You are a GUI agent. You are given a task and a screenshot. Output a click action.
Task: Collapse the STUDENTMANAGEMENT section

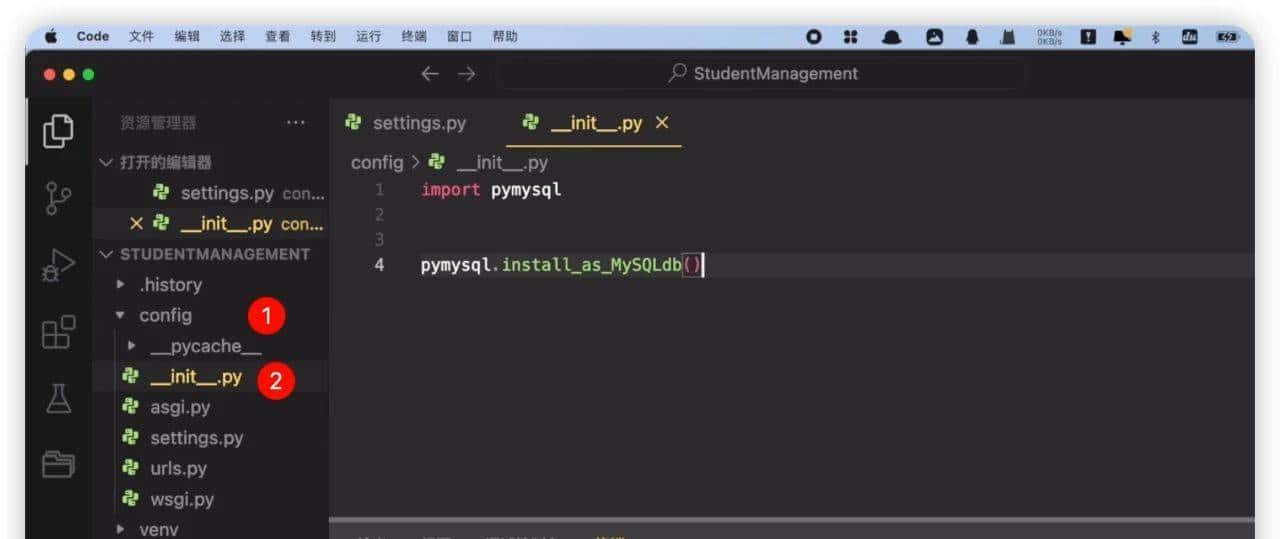pos(107,254)
